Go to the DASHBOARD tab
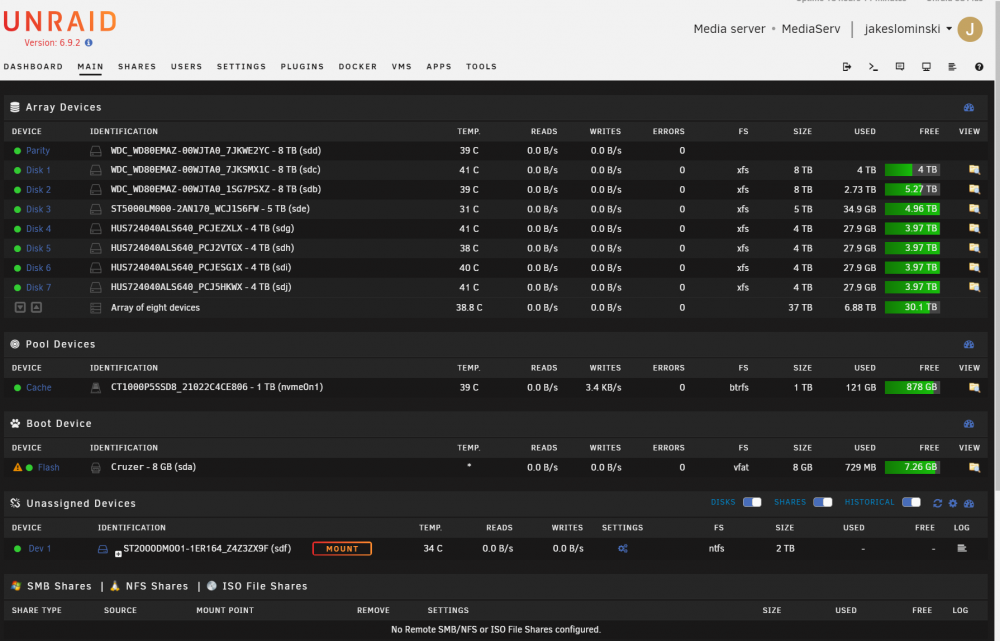This screenshot has width=1000, height=641. click(x=33, y=66)
